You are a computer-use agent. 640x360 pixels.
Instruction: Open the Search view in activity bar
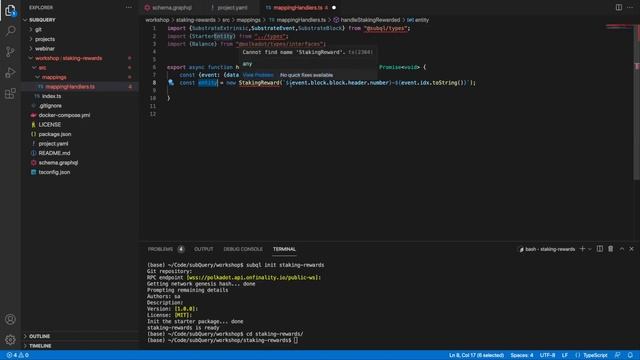coord(10,31)
